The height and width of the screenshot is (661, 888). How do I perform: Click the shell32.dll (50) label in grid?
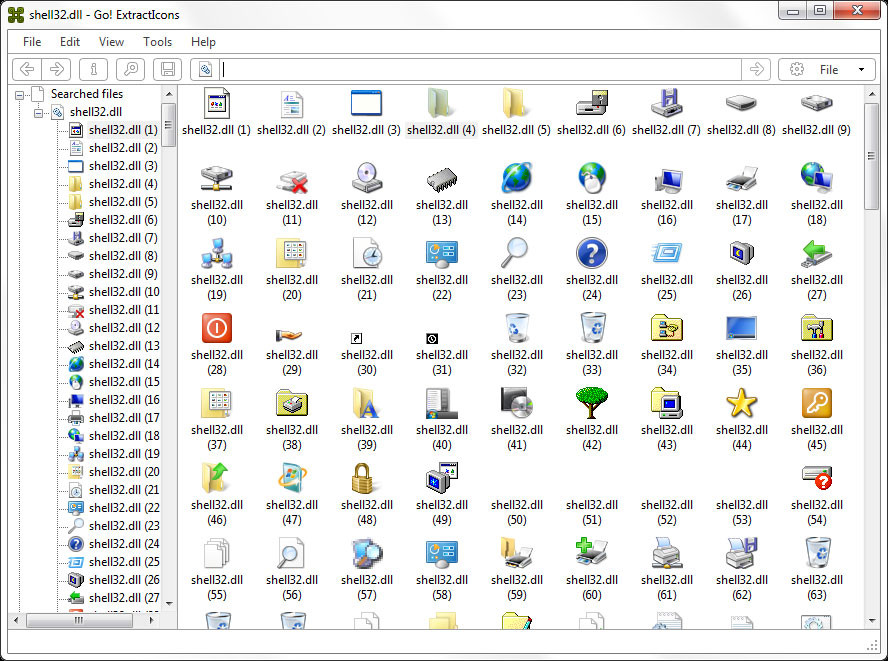[x=516, y=512]
